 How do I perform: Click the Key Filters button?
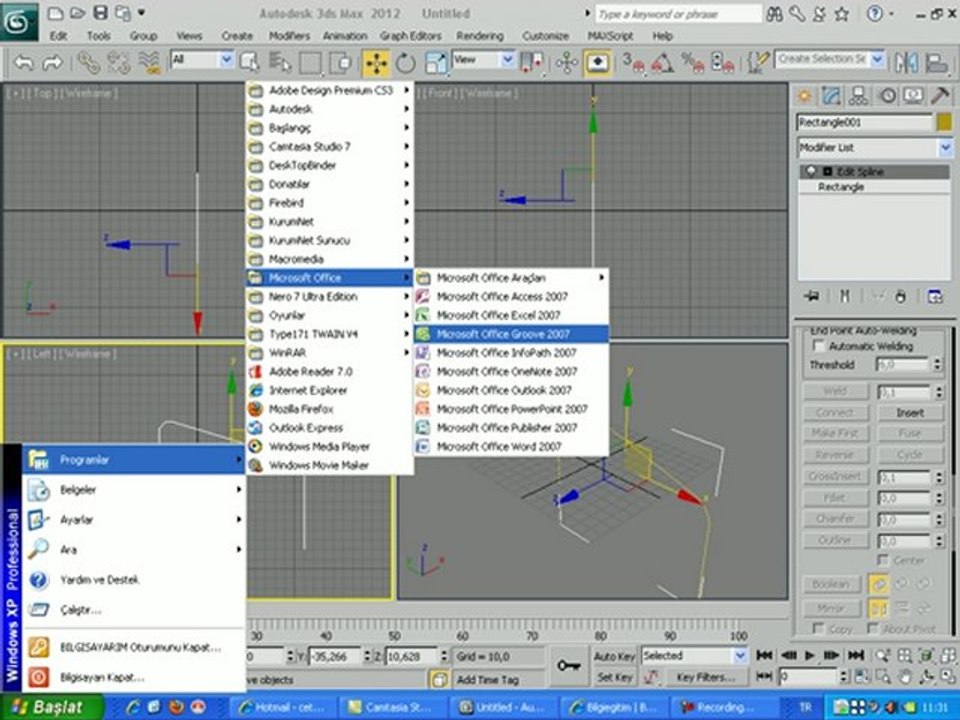pos(705,677)
